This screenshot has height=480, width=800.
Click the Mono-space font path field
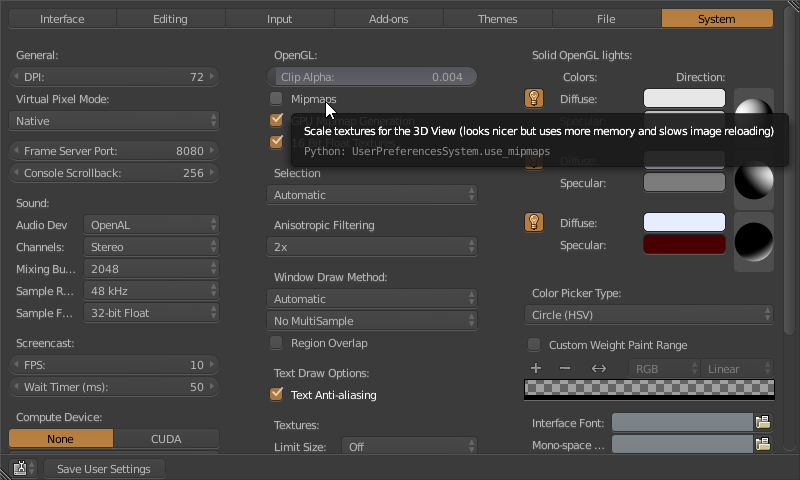(x=683, y=444)
